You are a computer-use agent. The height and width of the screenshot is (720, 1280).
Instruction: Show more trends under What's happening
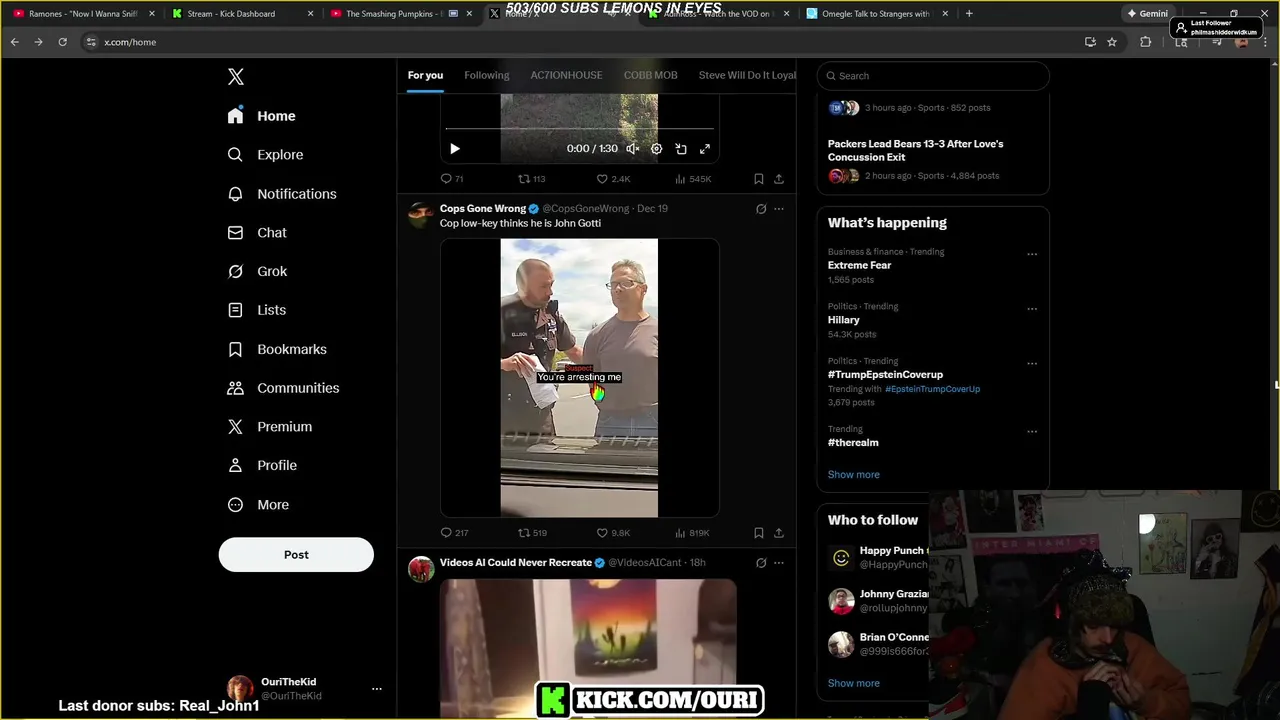853,475
